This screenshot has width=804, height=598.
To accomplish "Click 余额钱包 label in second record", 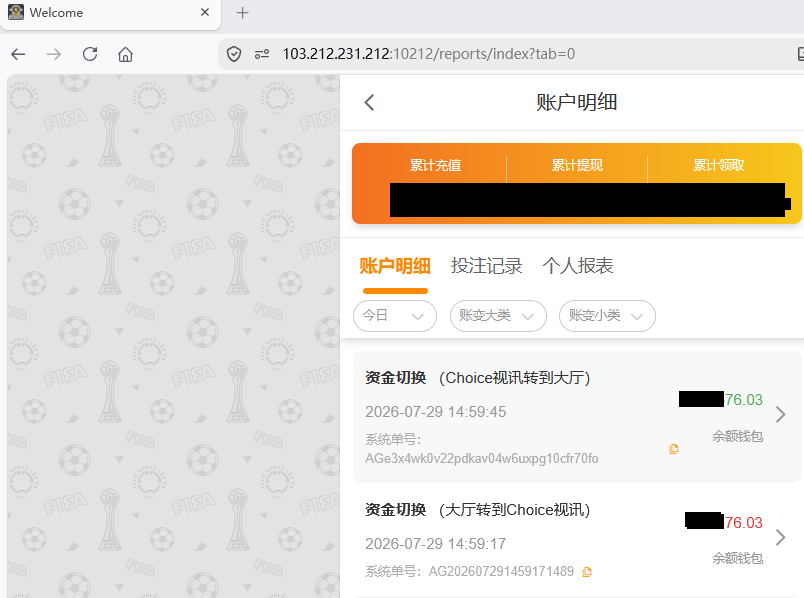I will pyautogui.click(x=737, y=559).
